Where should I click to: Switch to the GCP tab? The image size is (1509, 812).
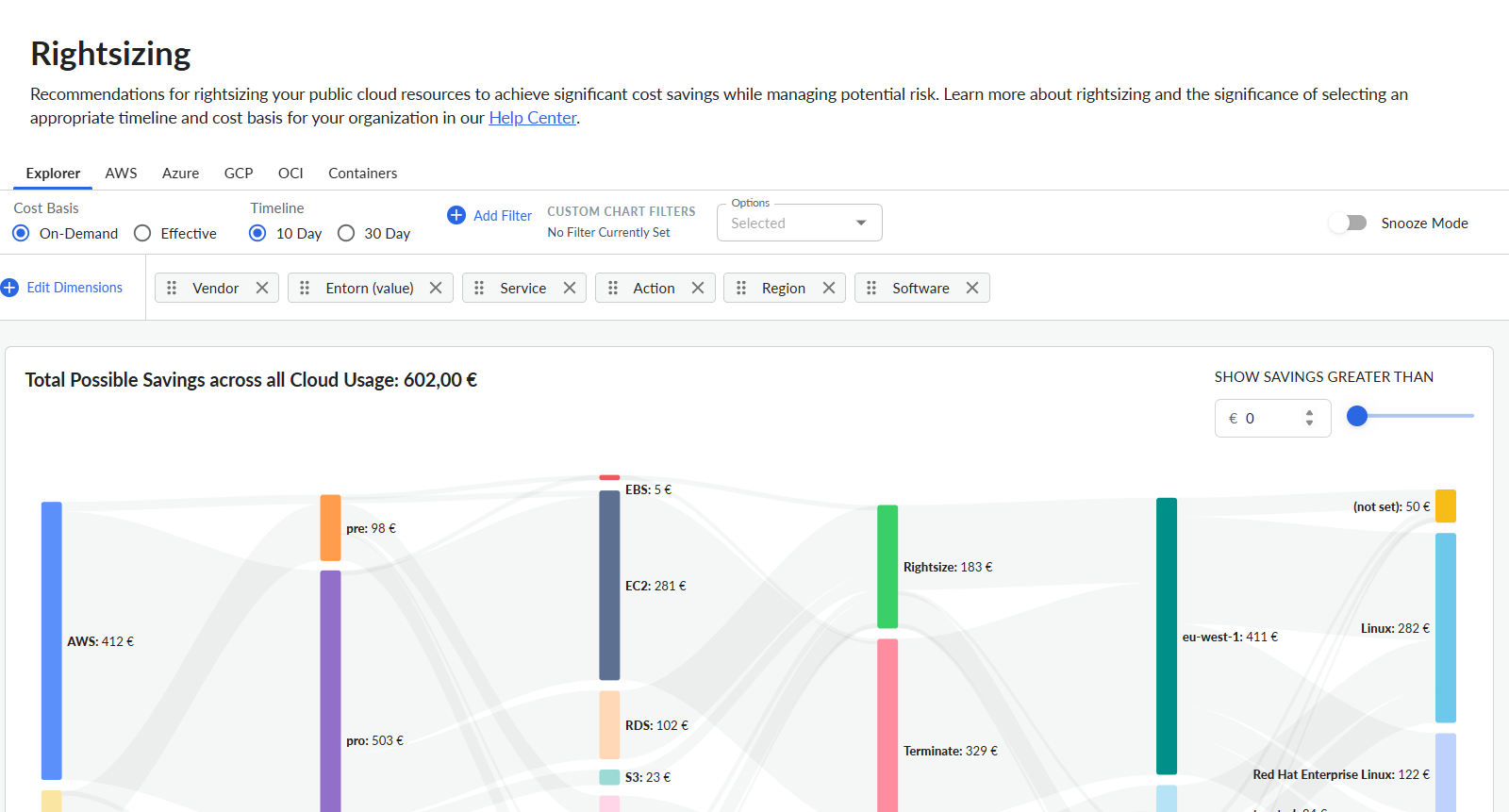tap(239, 174)
